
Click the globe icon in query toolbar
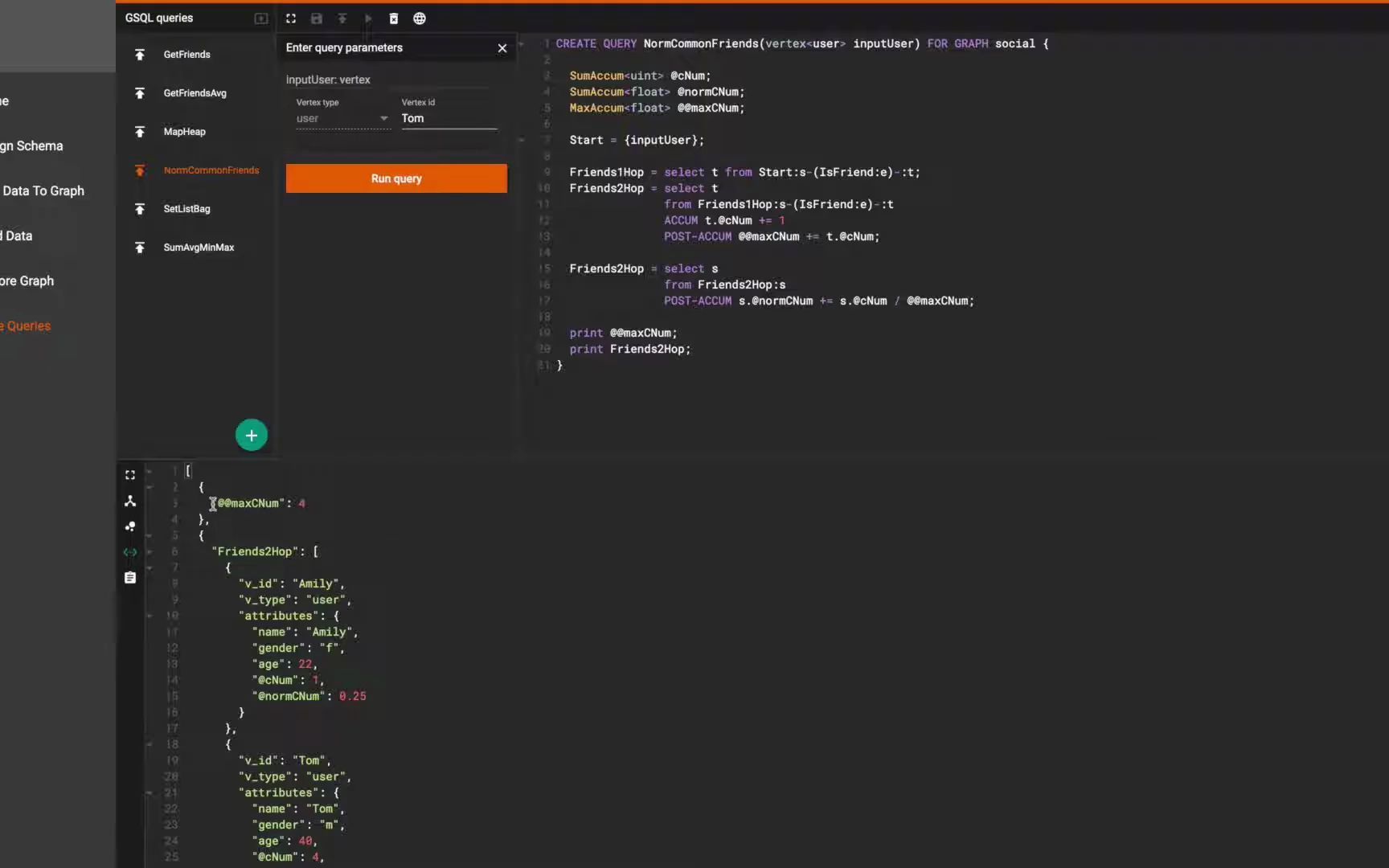pos(420,18)
